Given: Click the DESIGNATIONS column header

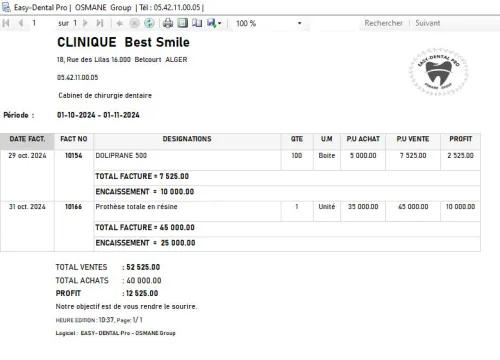Looking at the screenshot, I should (x=187, y=141).
